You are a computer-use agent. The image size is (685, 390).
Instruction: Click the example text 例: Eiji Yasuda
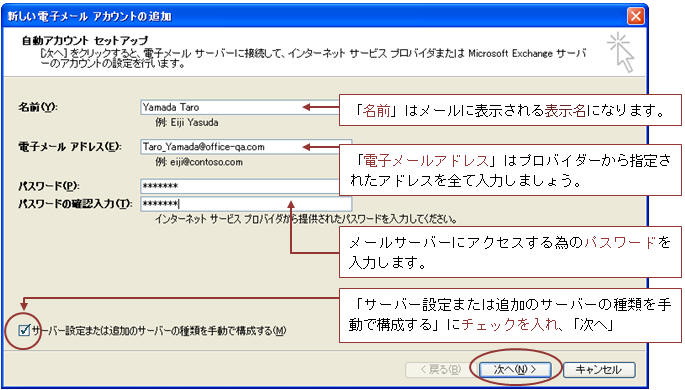(187, 123)
